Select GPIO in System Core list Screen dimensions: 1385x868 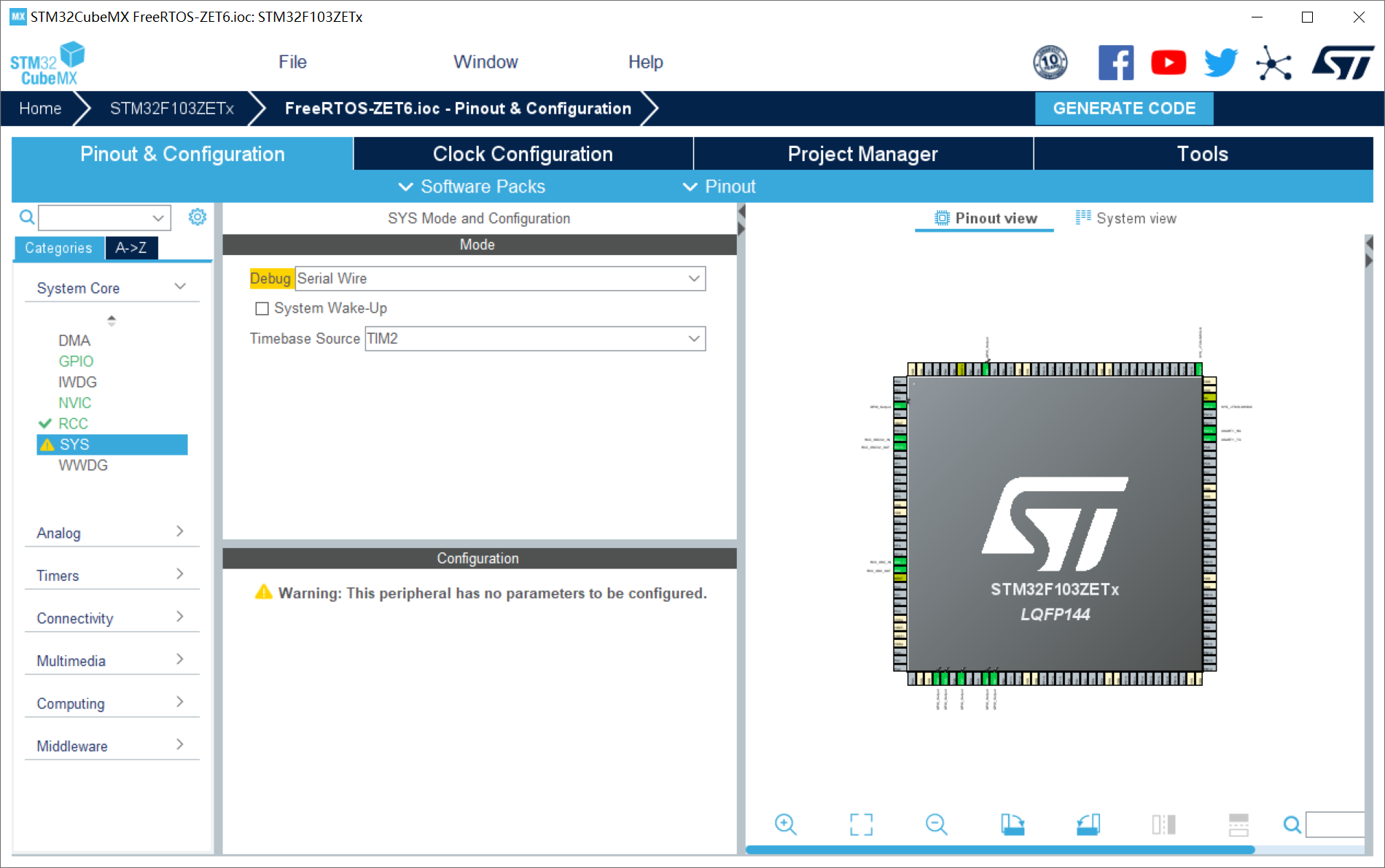(76, 361)
